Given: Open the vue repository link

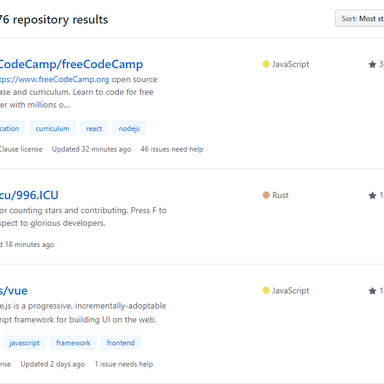Looking at the screenshot, I should click(14, 291).
